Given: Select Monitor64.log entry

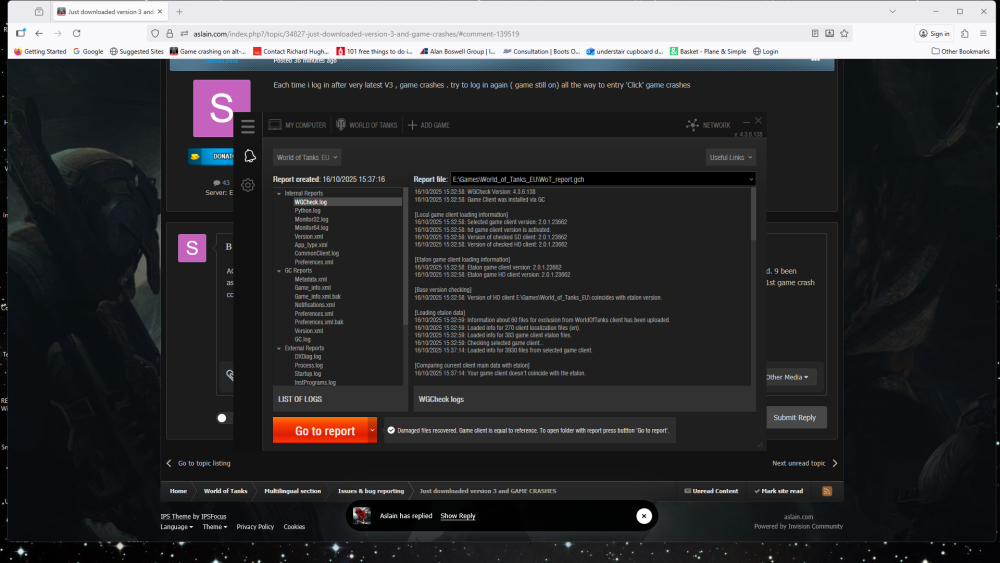Looking at the screenshot, I should [x=311, y=228].
